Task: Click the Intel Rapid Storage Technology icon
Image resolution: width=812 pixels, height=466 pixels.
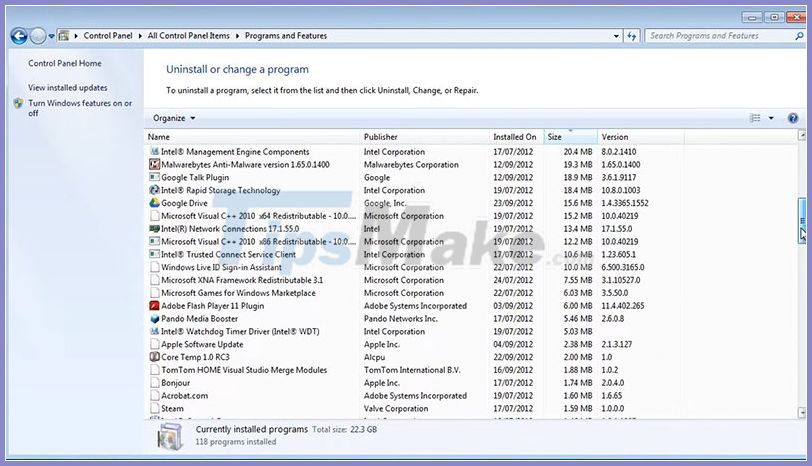Action: [154, 191]
